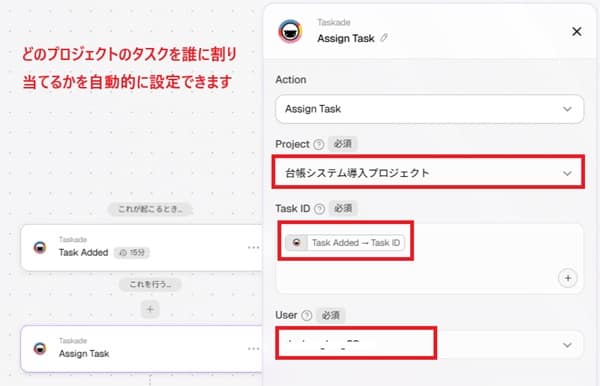This screenshot has height=386, width=600.
Task: Open the Action dropdown showing Assign Task
Action: pyautogui.click(x=429, y=109)
